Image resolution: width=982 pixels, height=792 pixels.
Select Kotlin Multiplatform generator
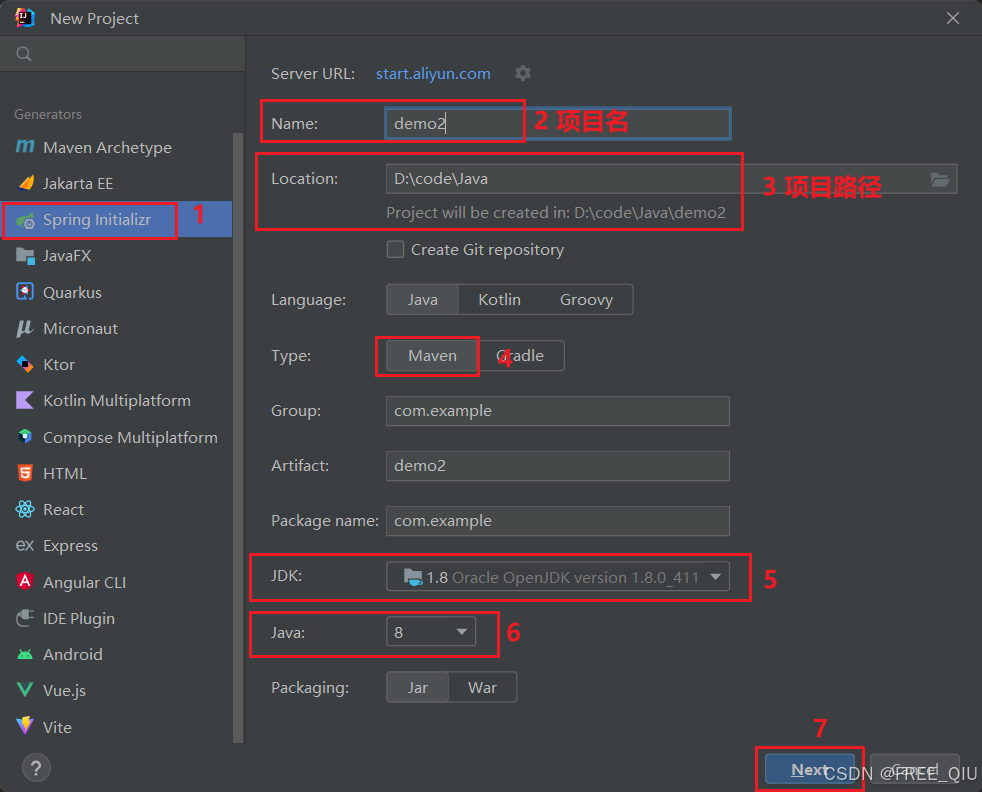tap(116, 400)
